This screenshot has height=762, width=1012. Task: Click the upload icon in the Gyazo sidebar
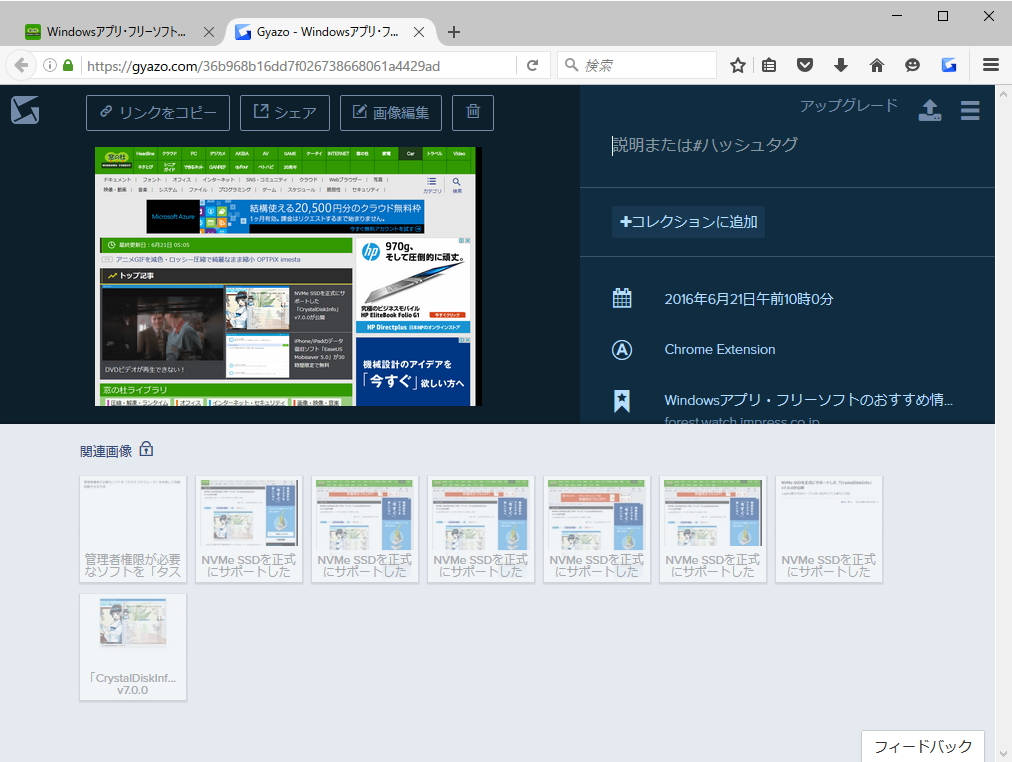point(929,111)
